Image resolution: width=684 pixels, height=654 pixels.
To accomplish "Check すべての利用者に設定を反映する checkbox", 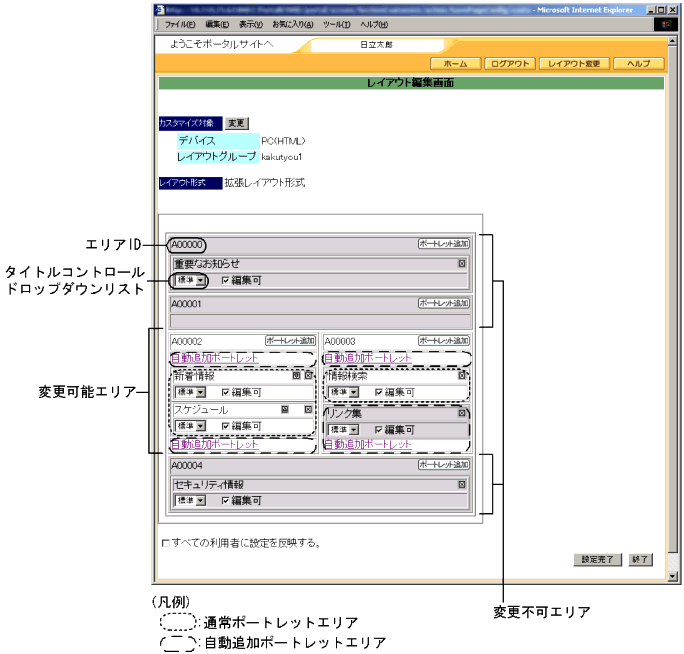I will pos(165,543).
